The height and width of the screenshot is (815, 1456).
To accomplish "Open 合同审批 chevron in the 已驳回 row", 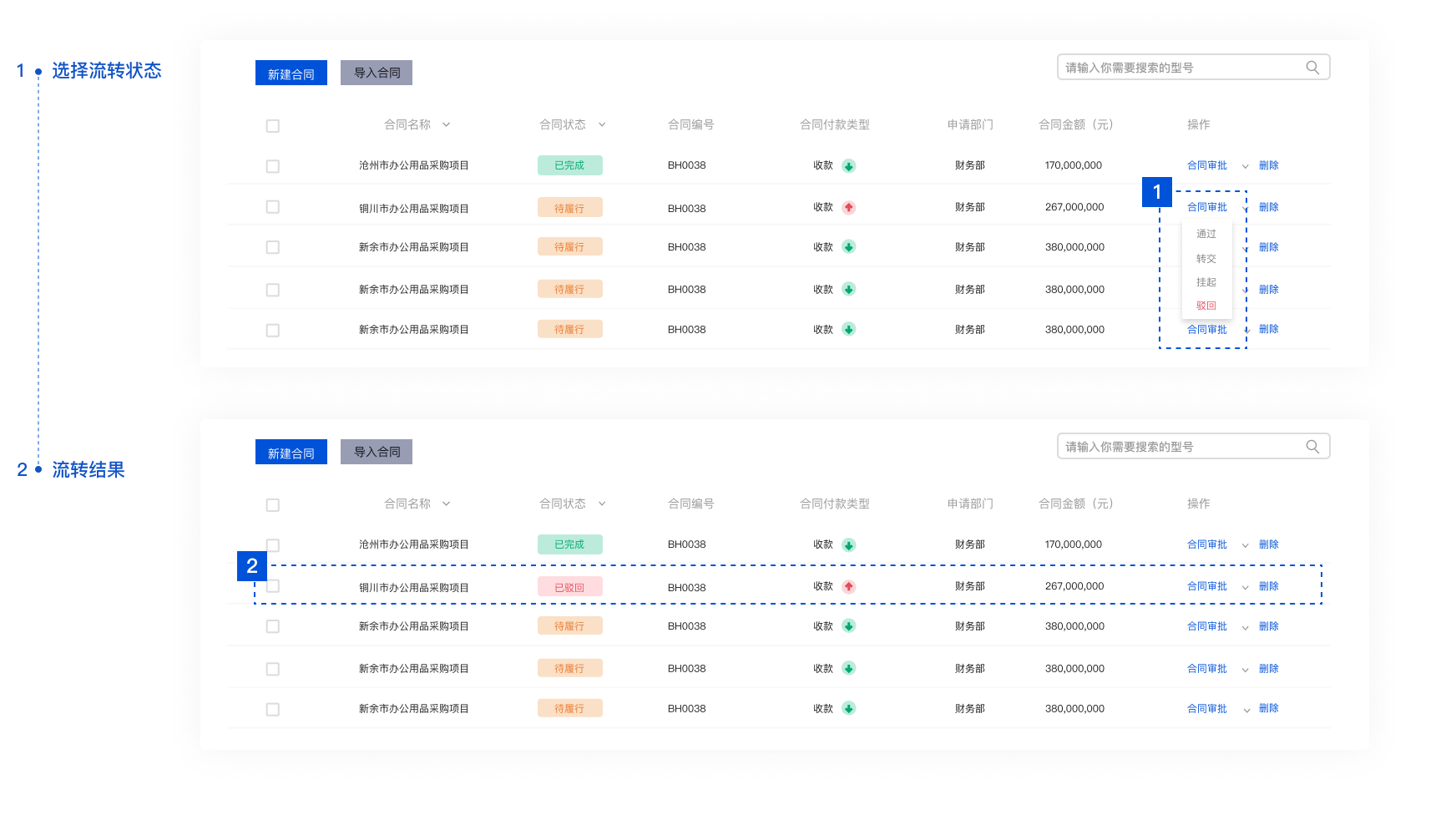I will coord(1245,587).
